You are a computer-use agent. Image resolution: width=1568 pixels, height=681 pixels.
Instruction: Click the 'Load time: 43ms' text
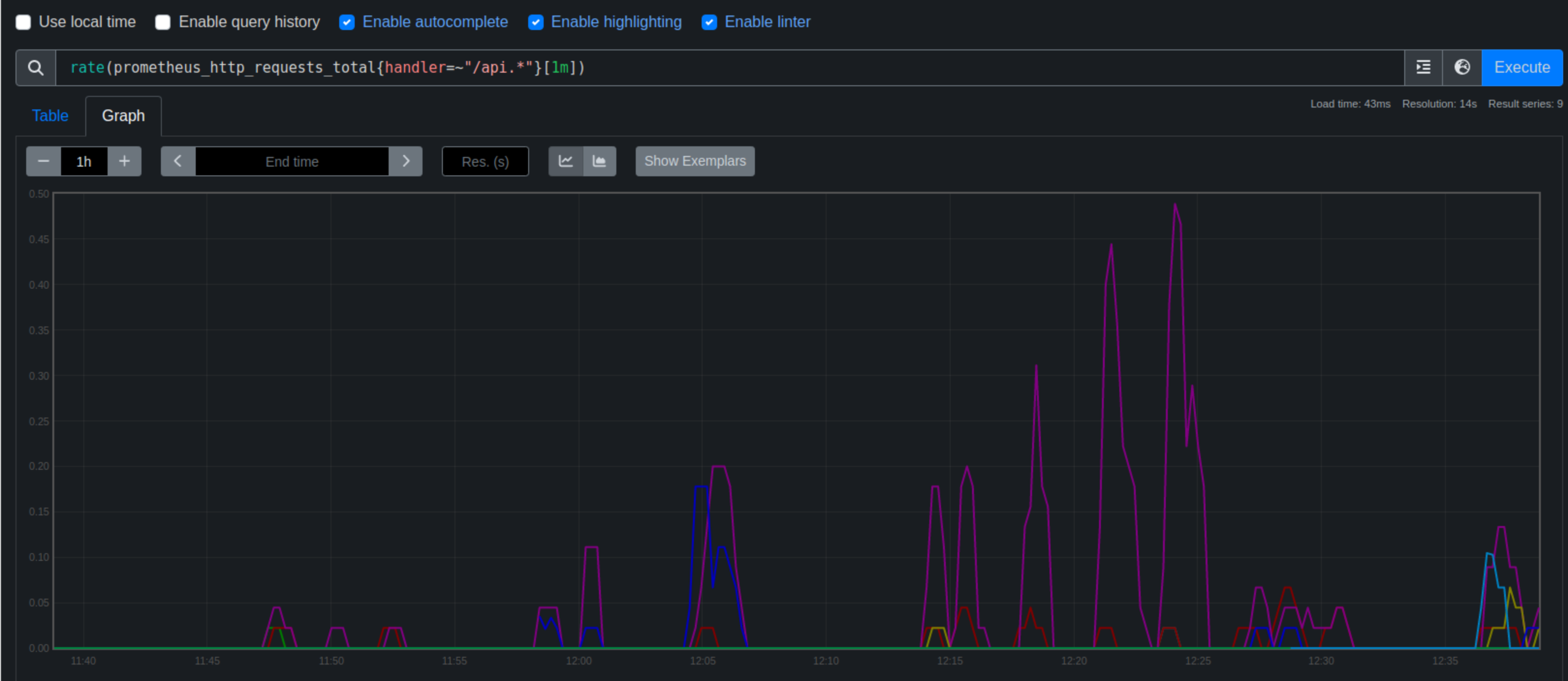click(x=1350, y=104)
